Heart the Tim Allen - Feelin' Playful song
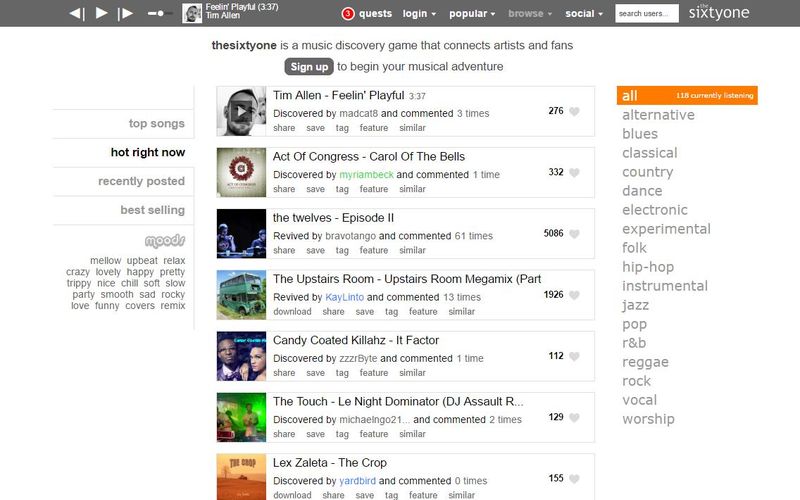800x500 pixels. point(574,111)
